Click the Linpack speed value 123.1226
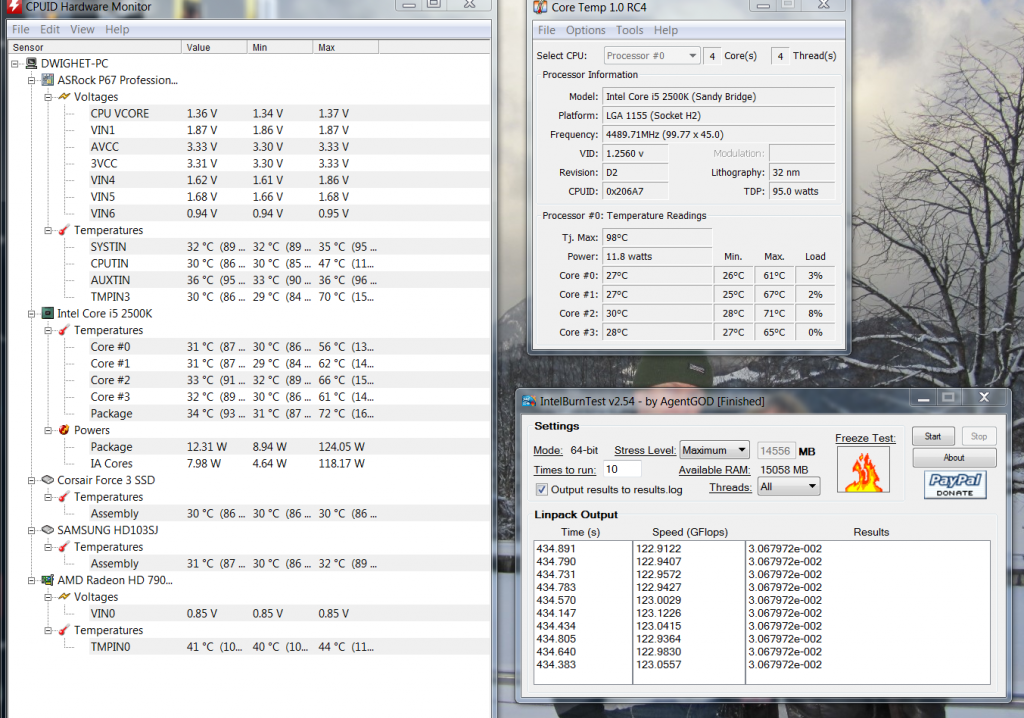Viewport: 1024px width, 718px height. [658, 613]
